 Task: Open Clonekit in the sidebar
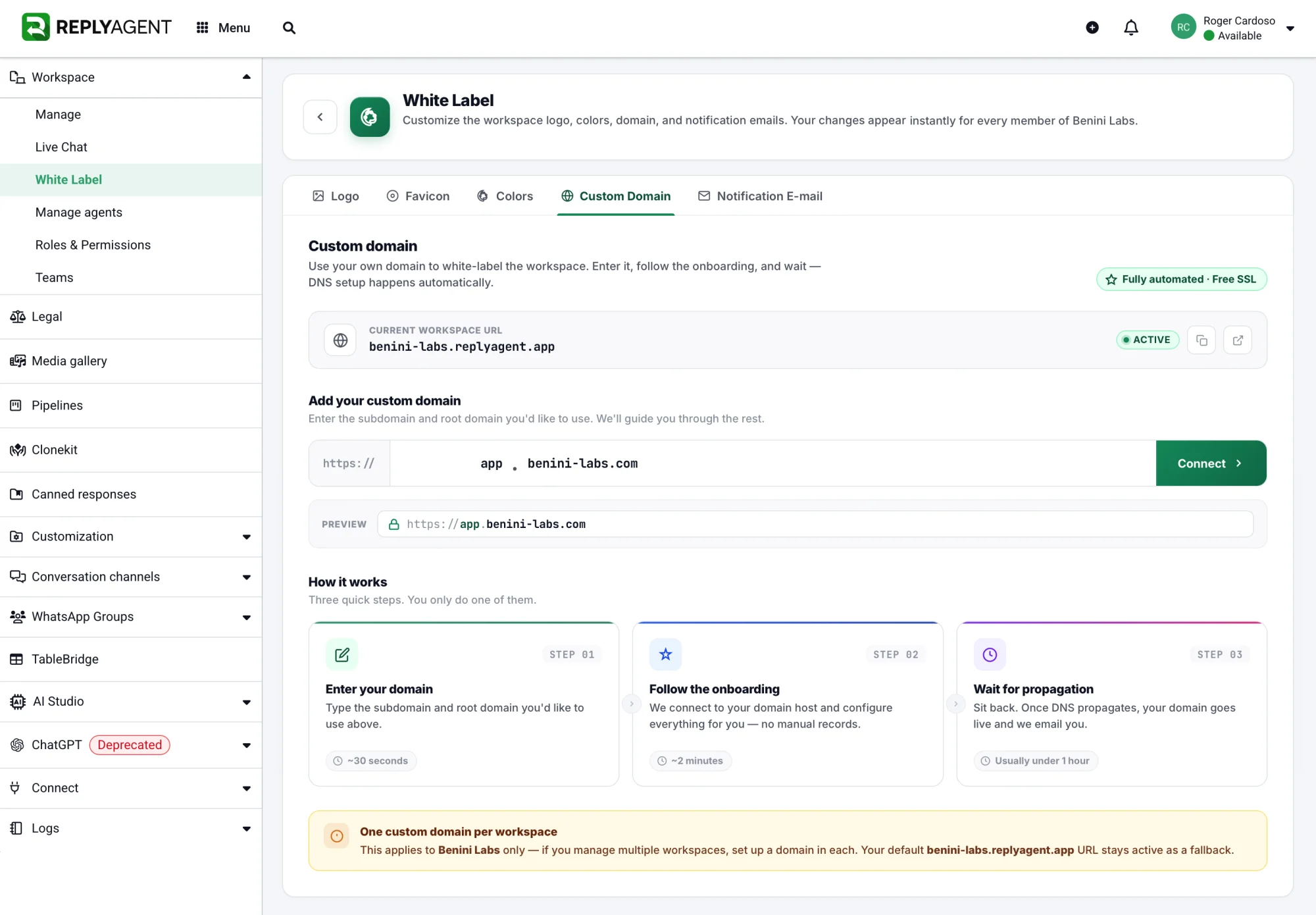coord(131,450)
